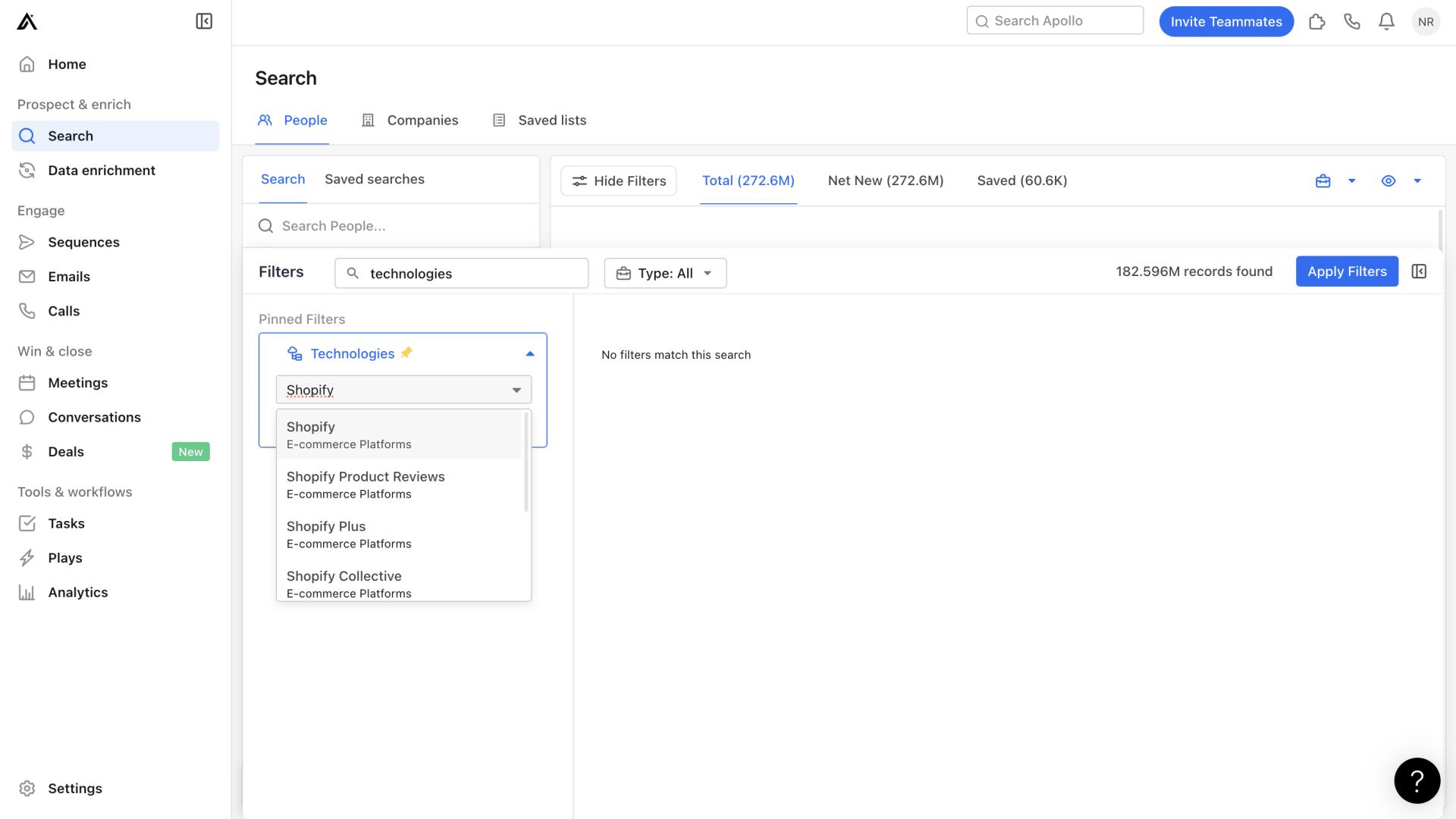Switch to the People tab
This screenshot has height=819, width=1456.
click(x=292, y=121)
